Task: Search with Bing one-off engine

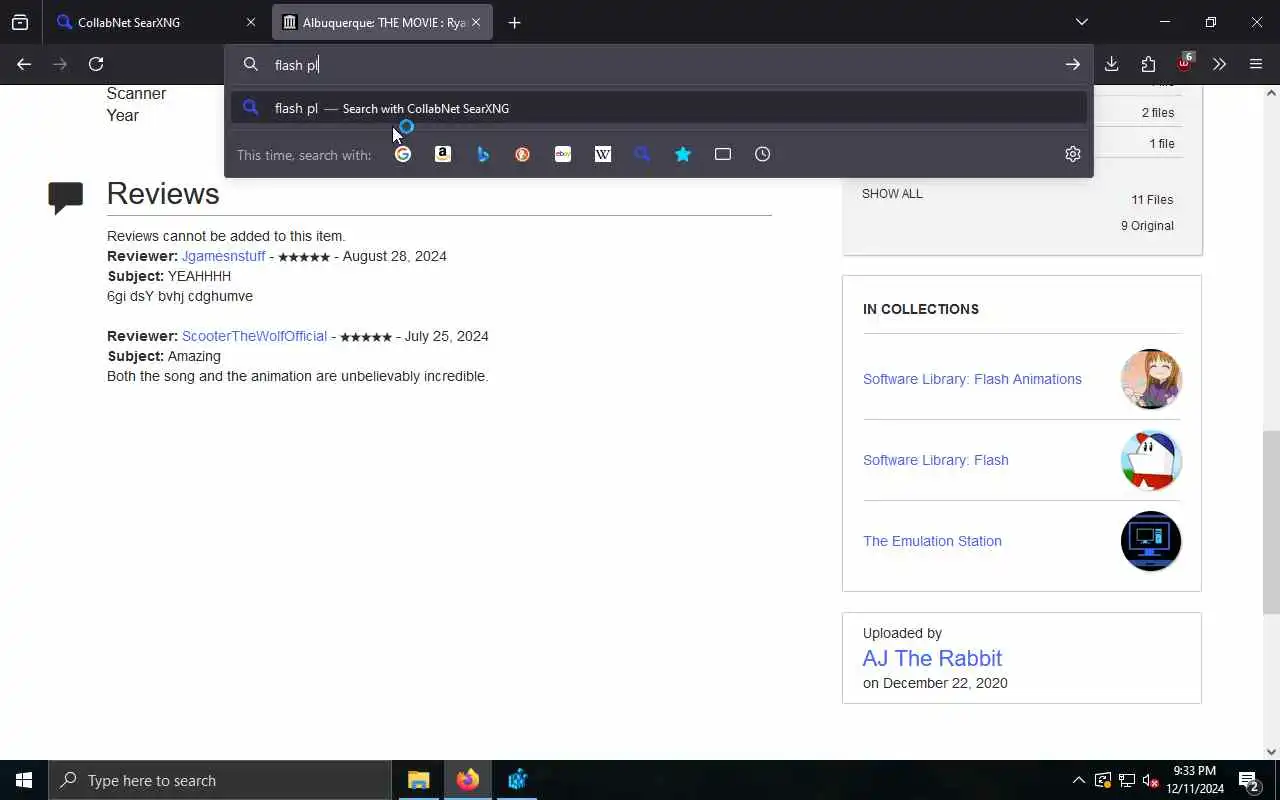Action: coord(483,154)
